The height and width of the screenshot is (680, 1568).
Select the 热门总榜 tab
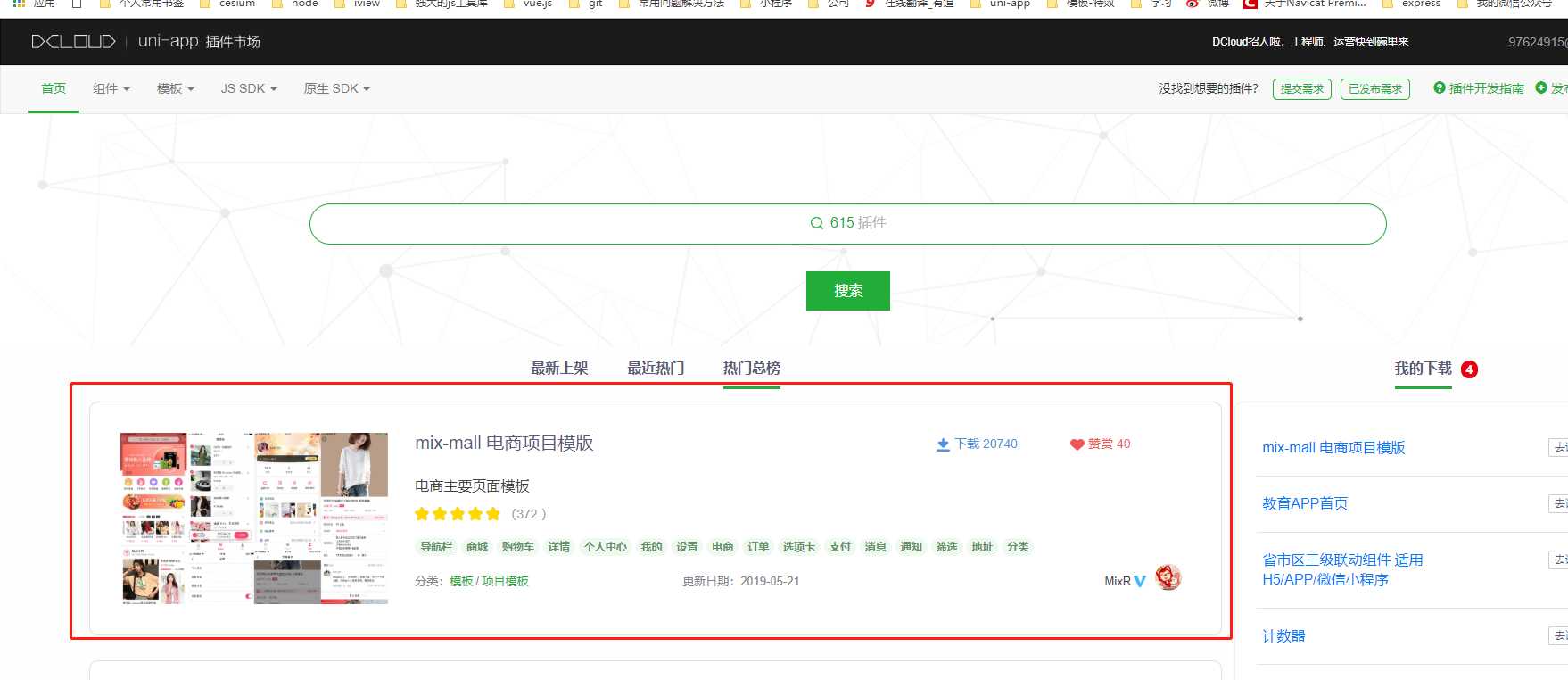coord(752,369)
